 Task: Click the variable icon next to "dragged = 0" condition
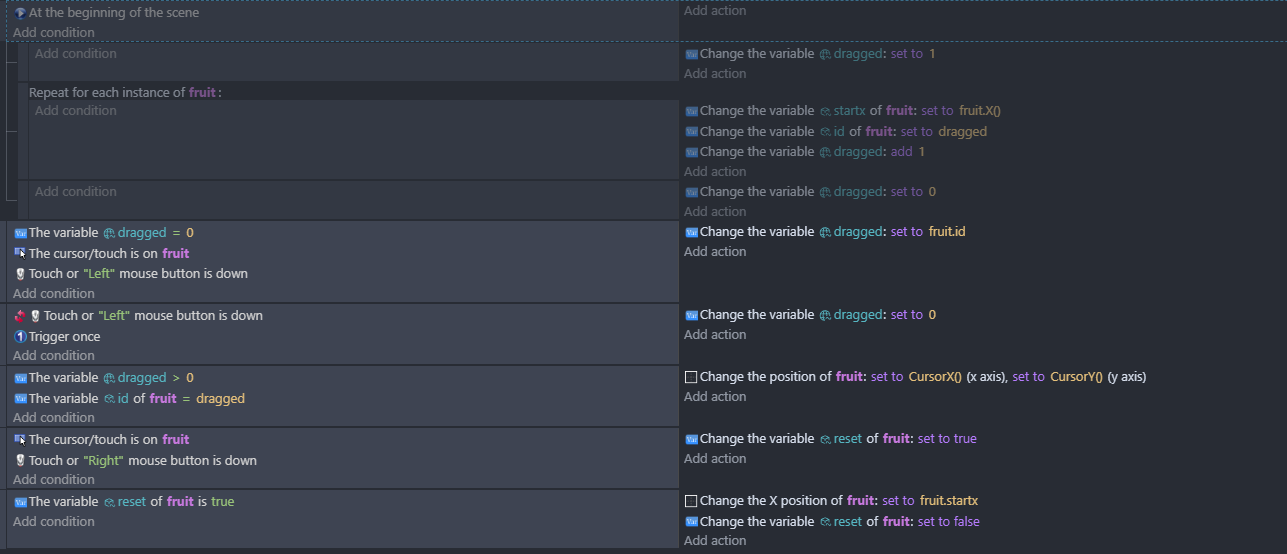[20, 233]
